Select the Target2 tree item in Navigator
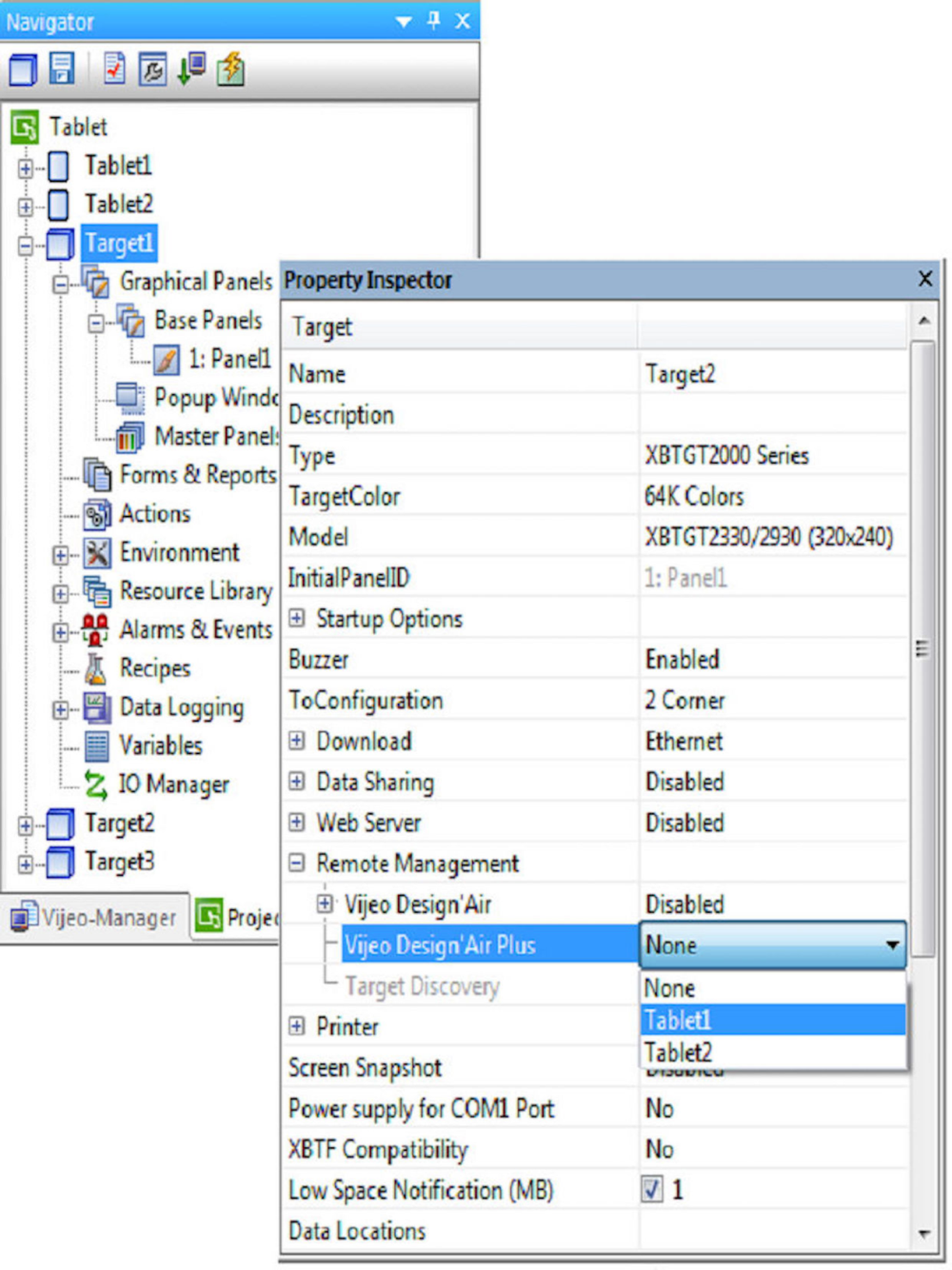Image resolution: width=952 pixels, height=1270 pixels. tap(119, 824)
